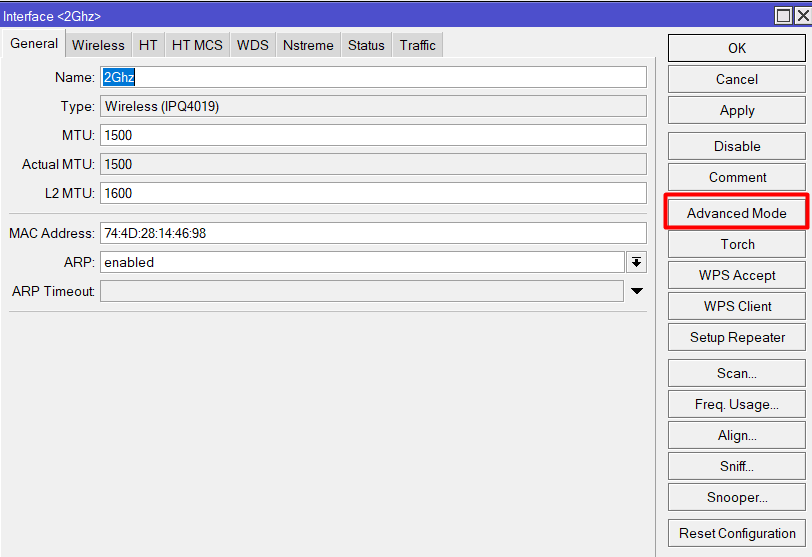The height and width of the screenshot is (557, 812).
Task: Open the Freq. Usage tool
Action: (737, 404)
